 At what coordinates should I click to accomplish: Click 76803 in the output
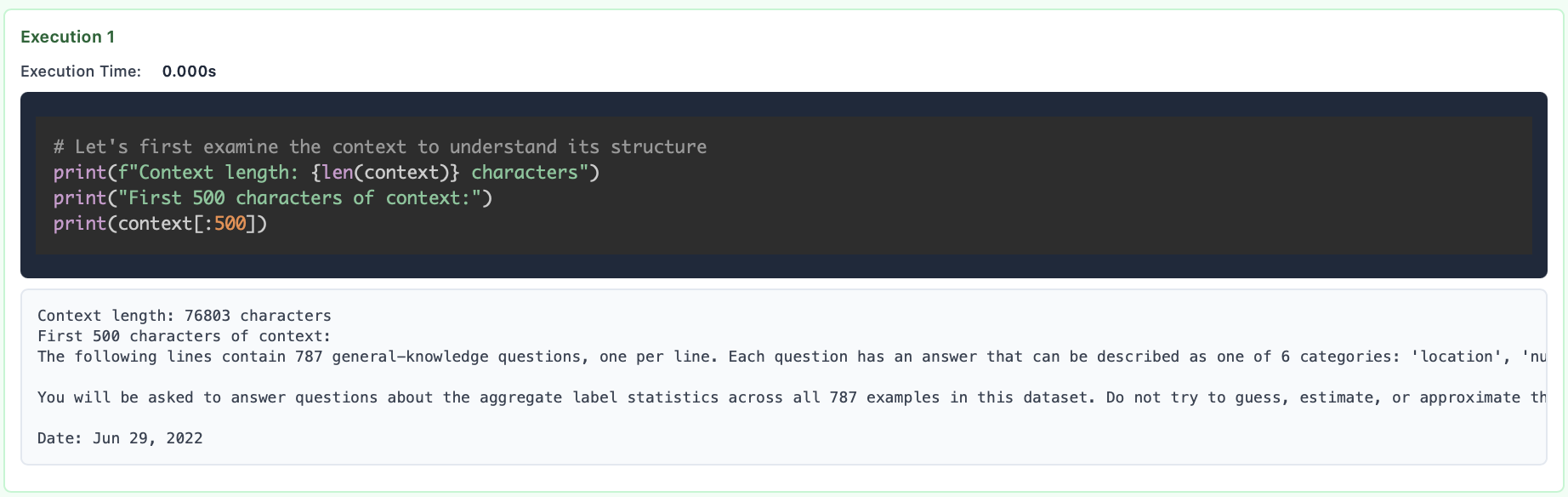point(207,316)
